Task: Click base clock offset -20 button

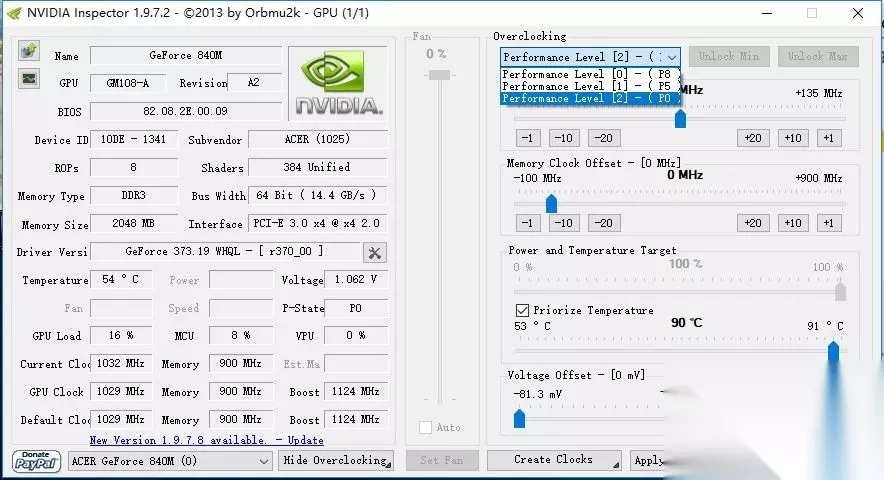Action: (604, 138)
